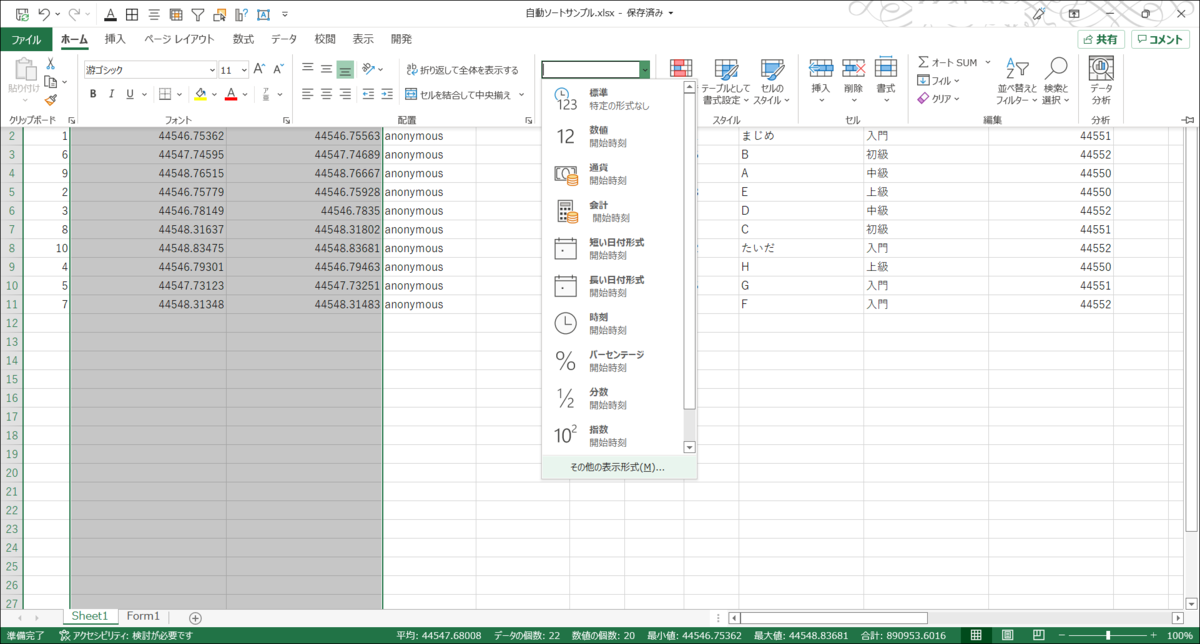Click the Increase indent icon
The height and width of the screenshot is (644, 1200).
(x=388, y=95)
